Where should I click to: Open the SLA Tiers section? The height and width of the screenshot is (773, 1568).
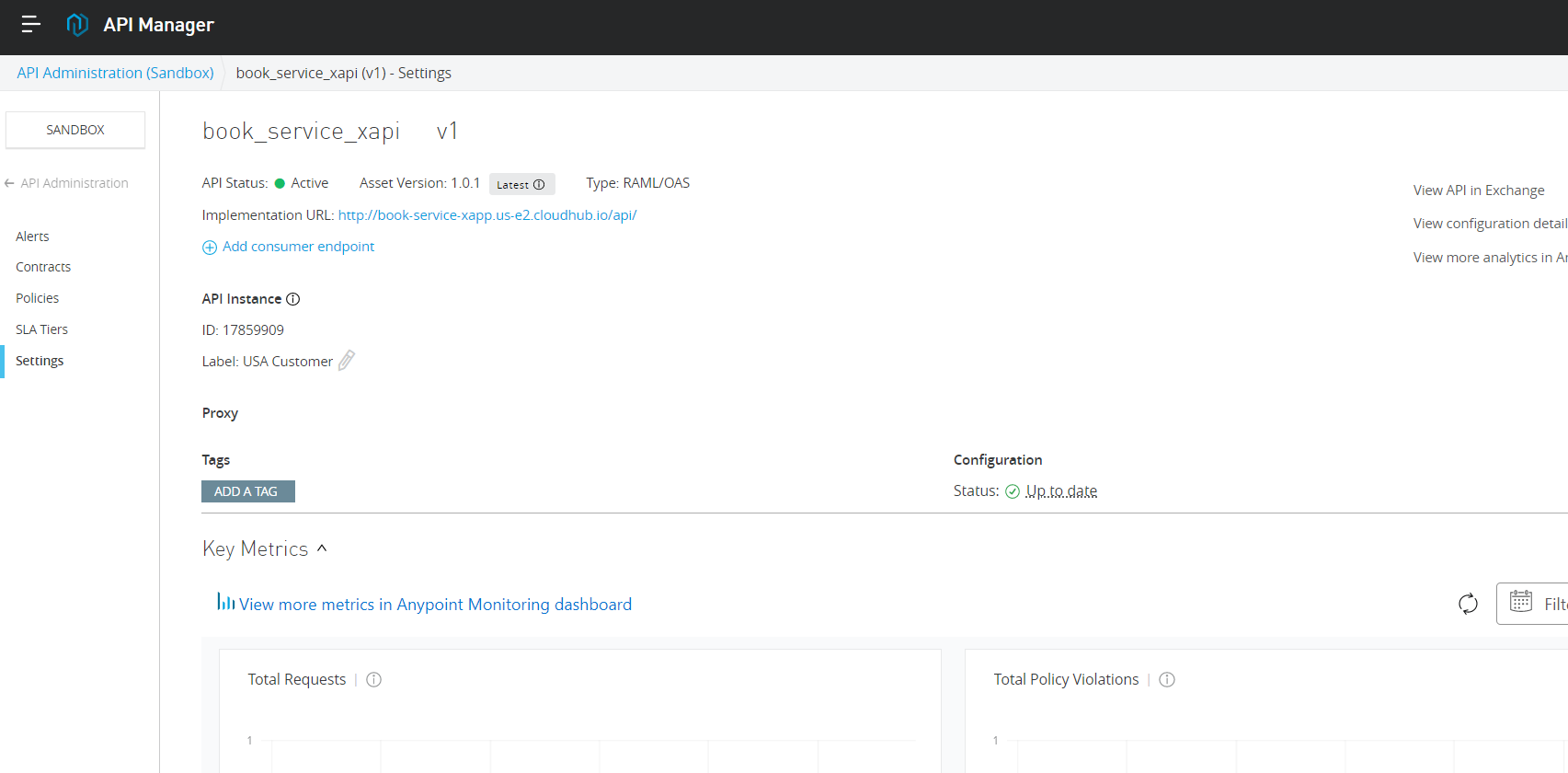42,329
